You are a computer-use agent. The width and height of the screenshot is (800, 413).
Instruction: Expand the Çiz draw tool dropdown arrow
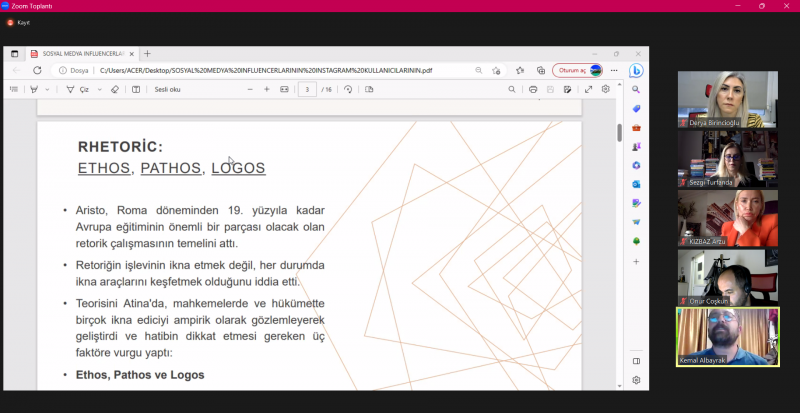coord(100,89)
